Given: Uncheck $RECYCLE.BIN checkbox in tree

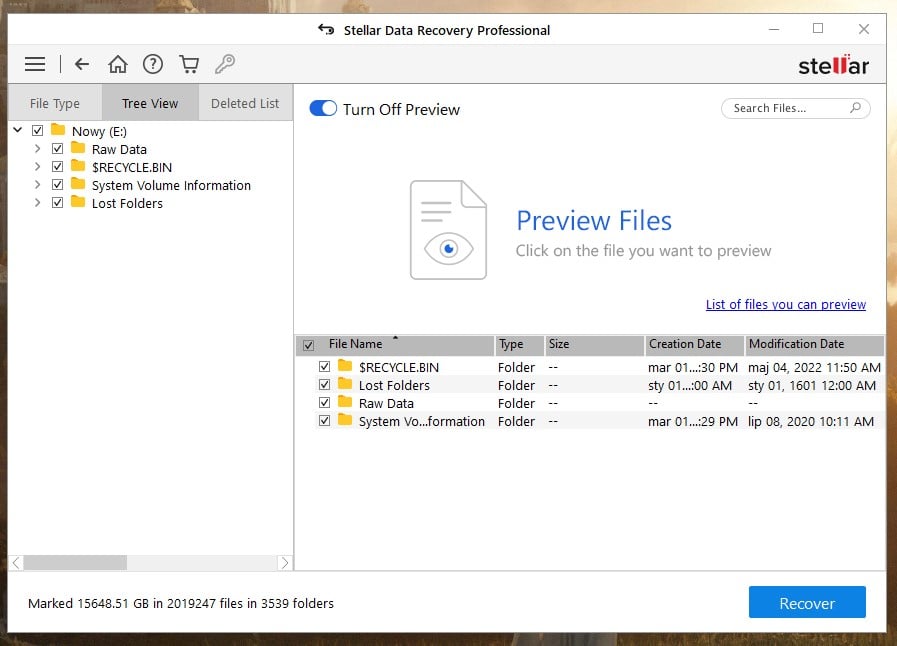Looking at the screenshot, I should pyautogui.click(x=57, y=167).
